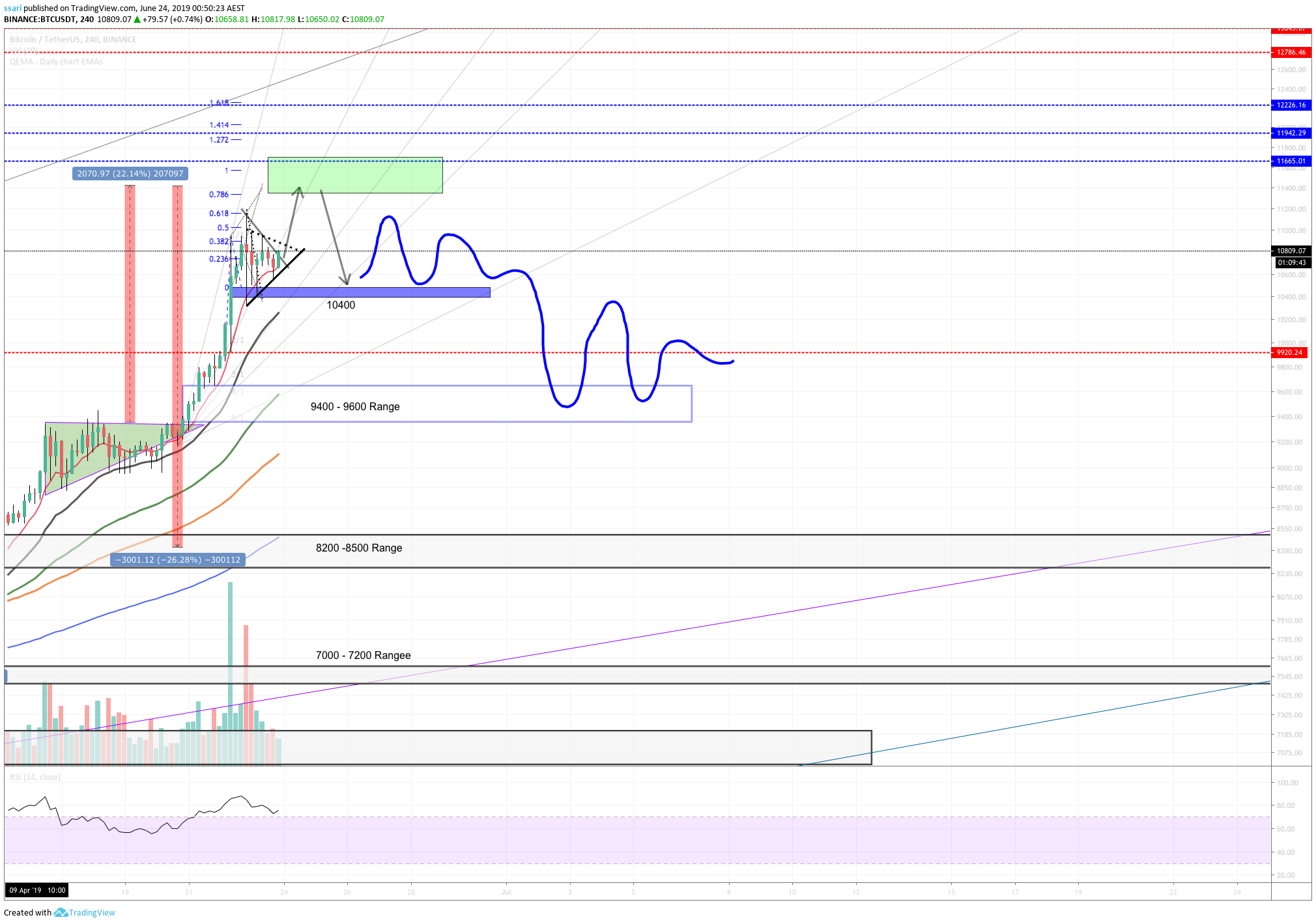Image resolution: width=1316 pixels, height=924 pixels.
Task: Click the current price label 10809.07
Action: tap(1291, 251)
